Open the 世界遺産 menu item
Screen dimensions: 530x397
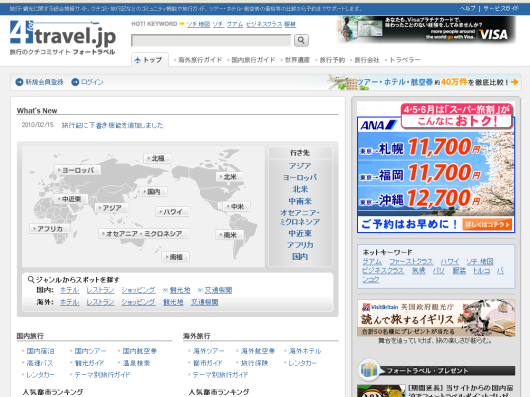(x=297, y=60)
